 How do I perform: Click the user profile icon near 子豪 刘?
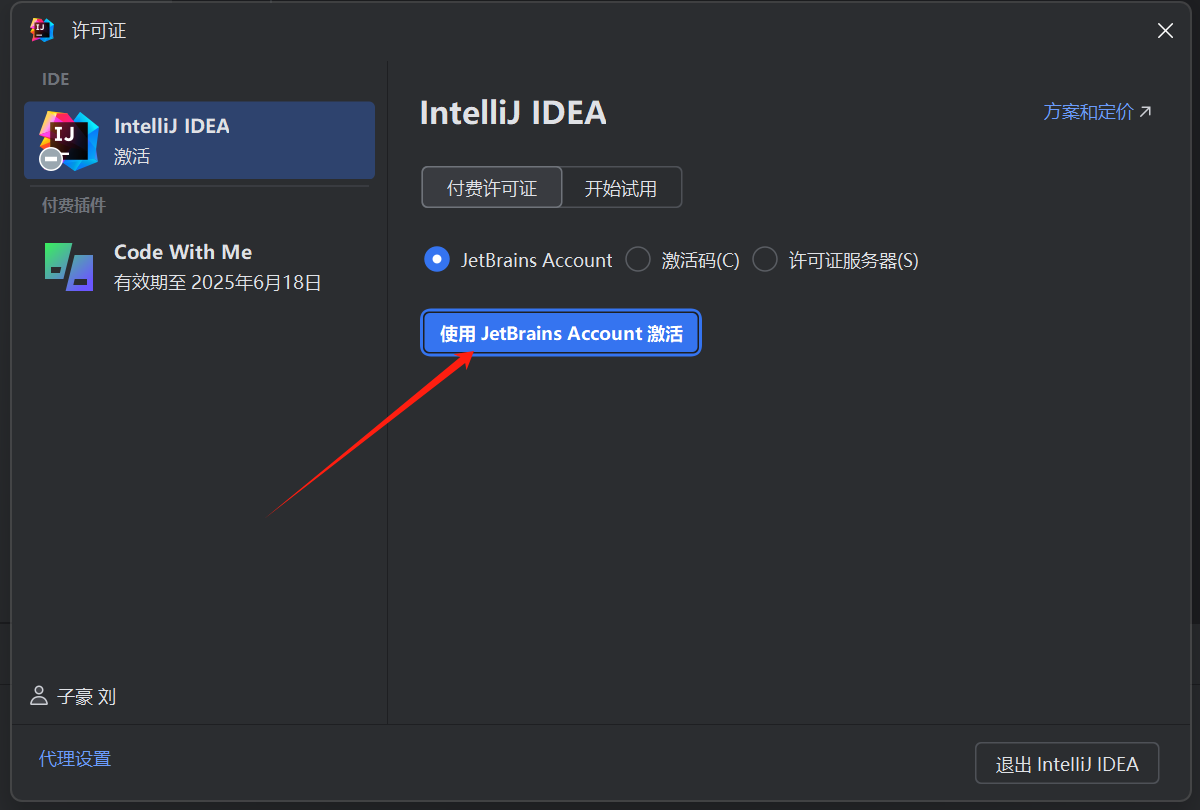(x=39, y=695)
